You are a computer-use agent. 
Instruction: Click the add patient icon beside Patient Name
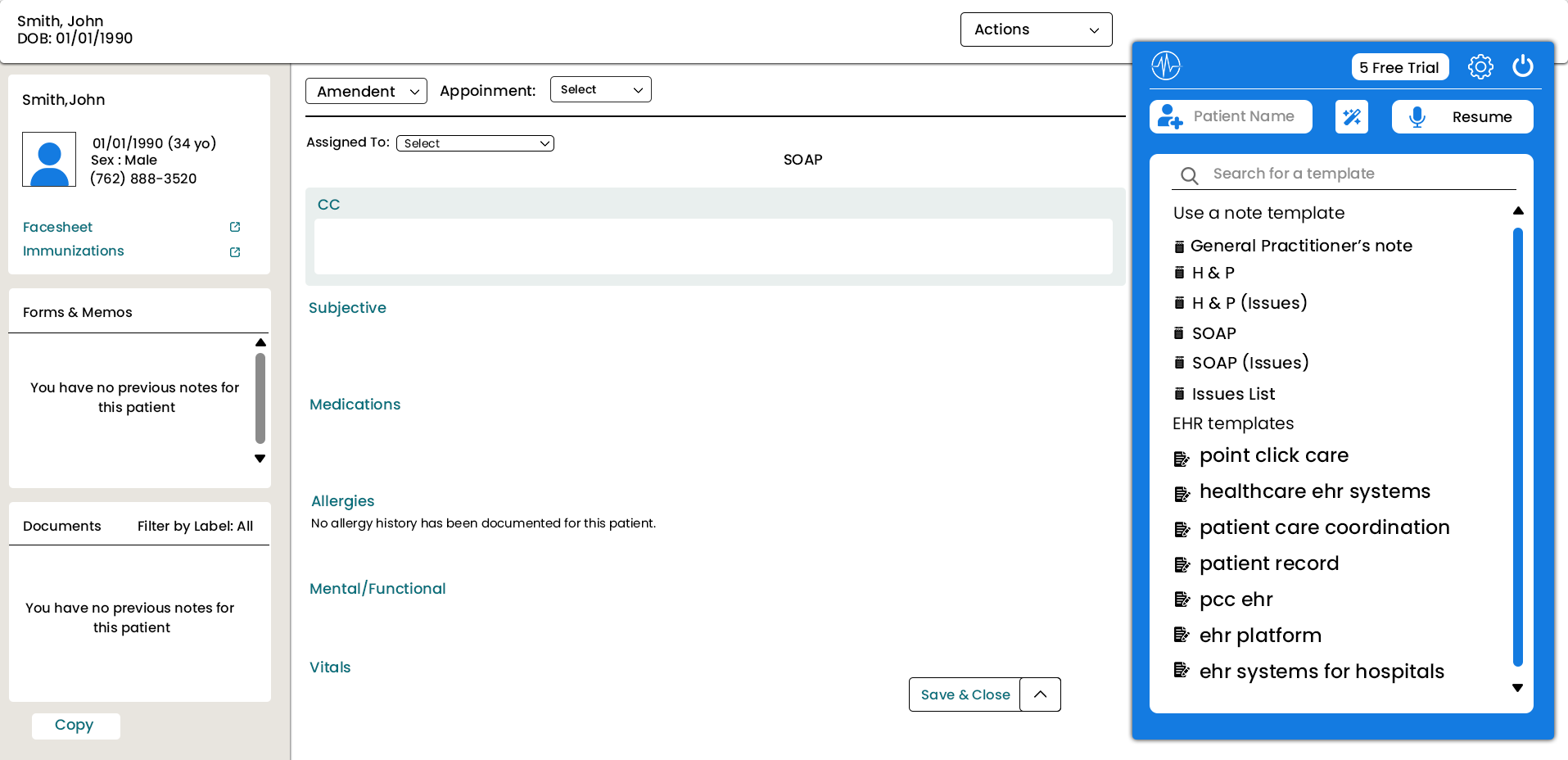pos(1169,116)
